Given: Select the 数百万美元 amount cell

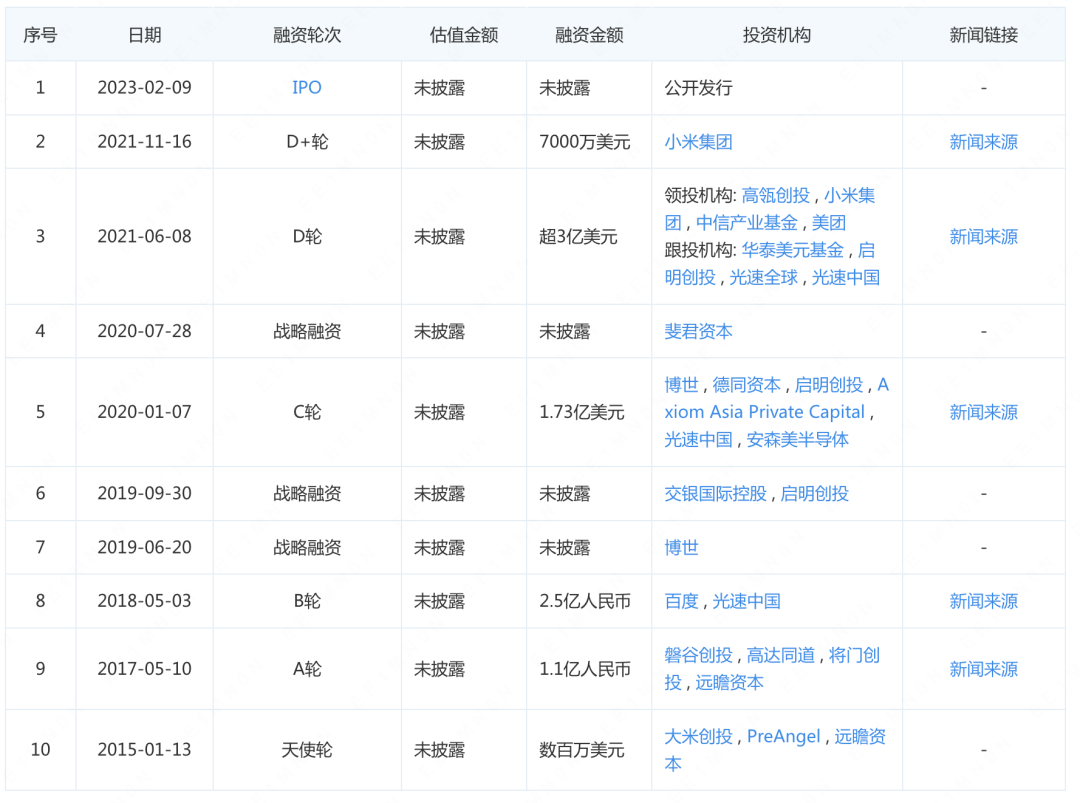Looking at the screenshot, I should [581, 750].
